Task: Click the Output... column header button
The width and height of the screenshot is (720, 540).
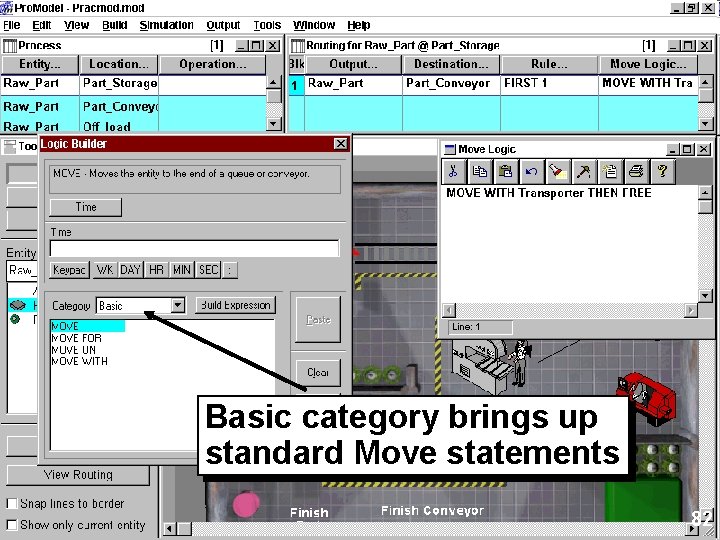Action: [353, 64]
